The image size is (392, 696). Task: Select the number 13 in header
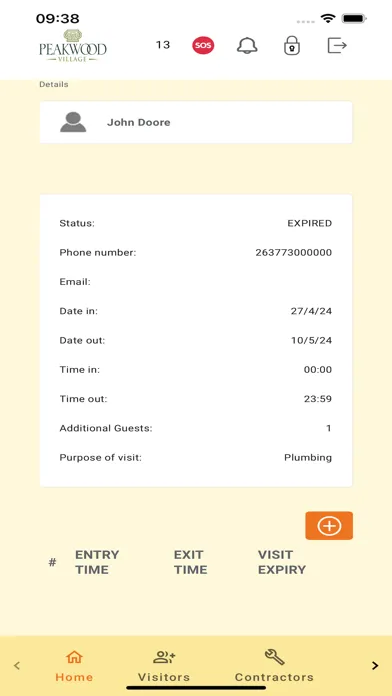(x=163, y=45)
